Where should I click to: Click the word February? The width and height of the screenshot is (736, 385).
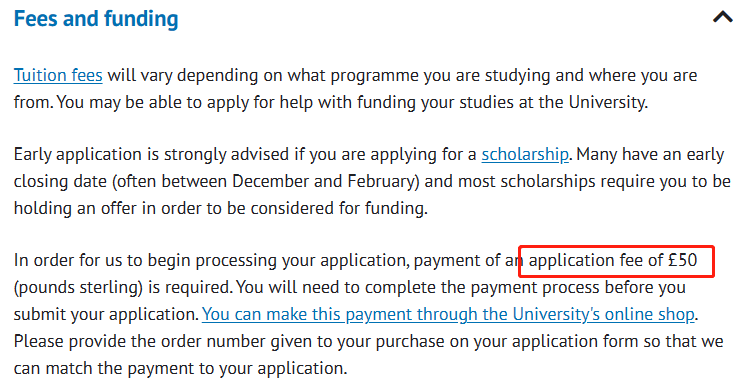[383, 181]
